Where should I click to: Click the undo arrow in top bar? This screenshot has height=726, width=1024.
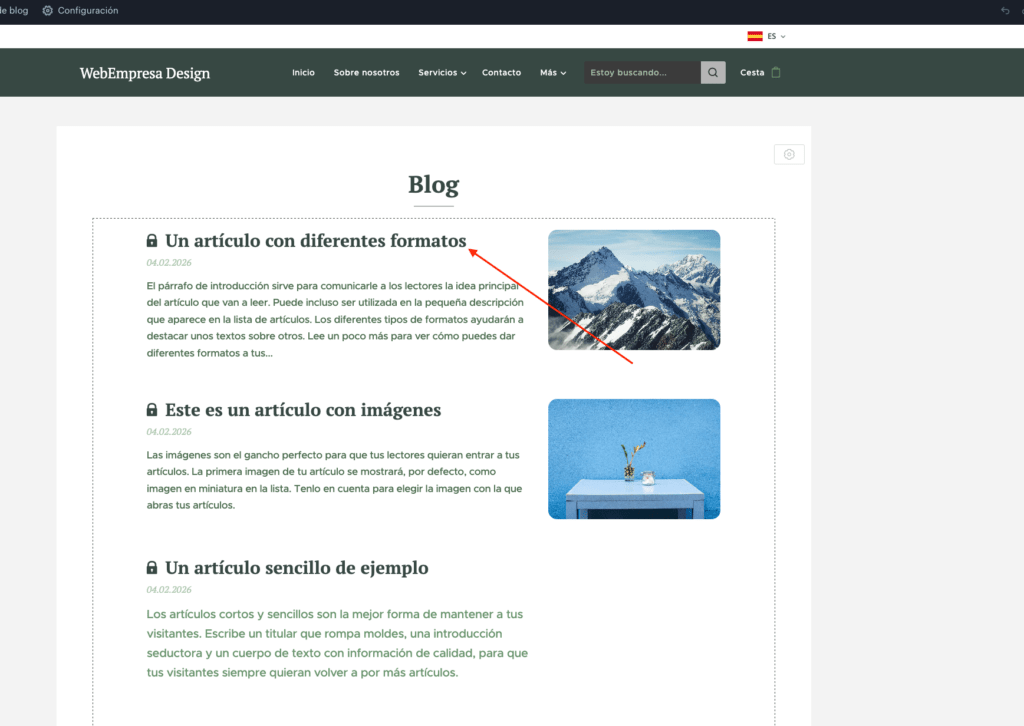[1005, 10]
